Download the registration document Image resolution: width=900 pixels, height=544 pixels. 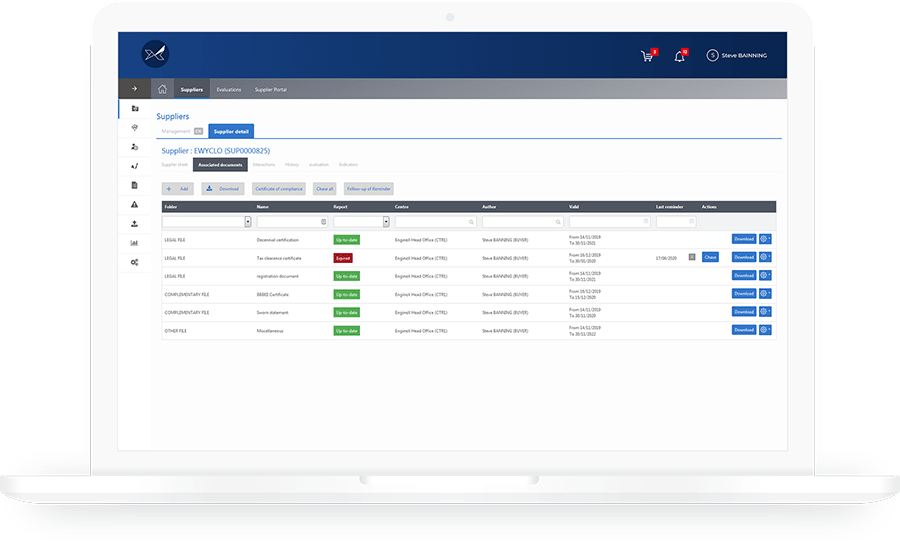(744, 275)
